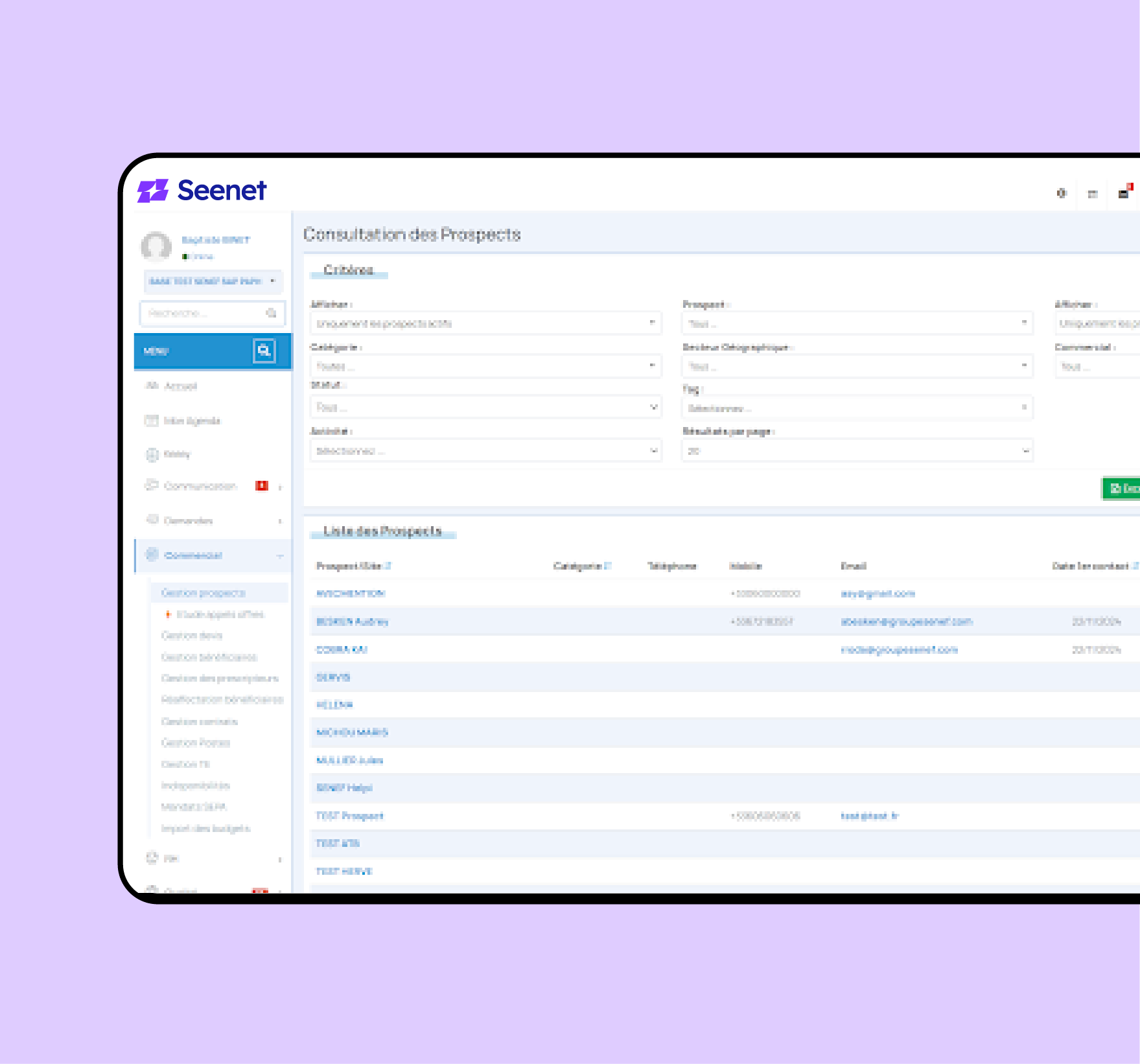Open the settings gear icon in header
Screen dimensions: 1140x1064
click(1061, 193)
